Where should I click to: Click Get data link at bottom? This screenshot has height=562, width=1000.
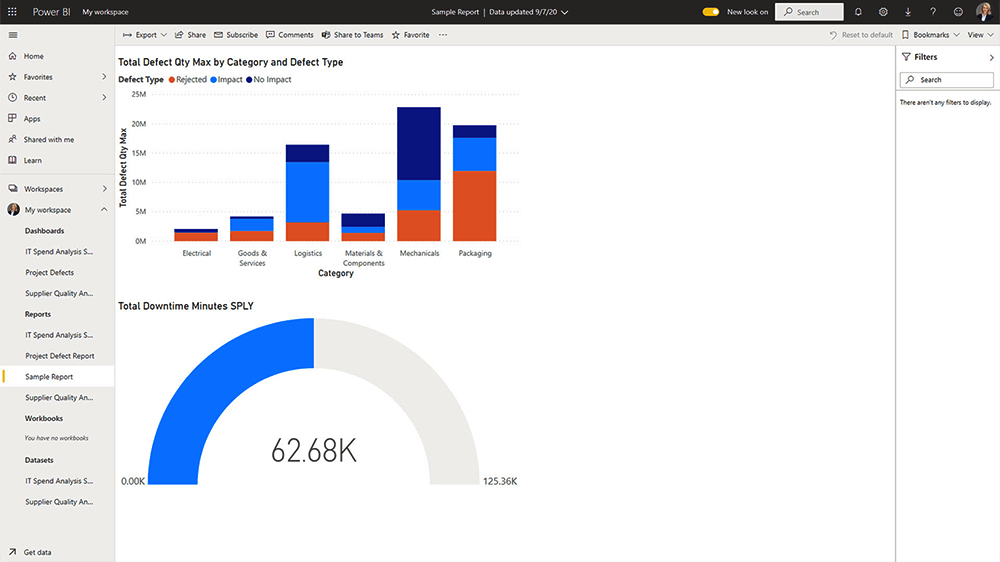click(37, 552)
